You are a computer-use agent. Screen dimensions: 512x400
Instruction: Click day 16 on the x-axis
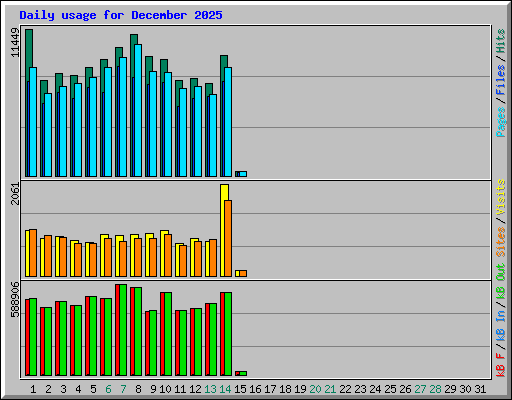pyautogui.click(x=255, y=389)
